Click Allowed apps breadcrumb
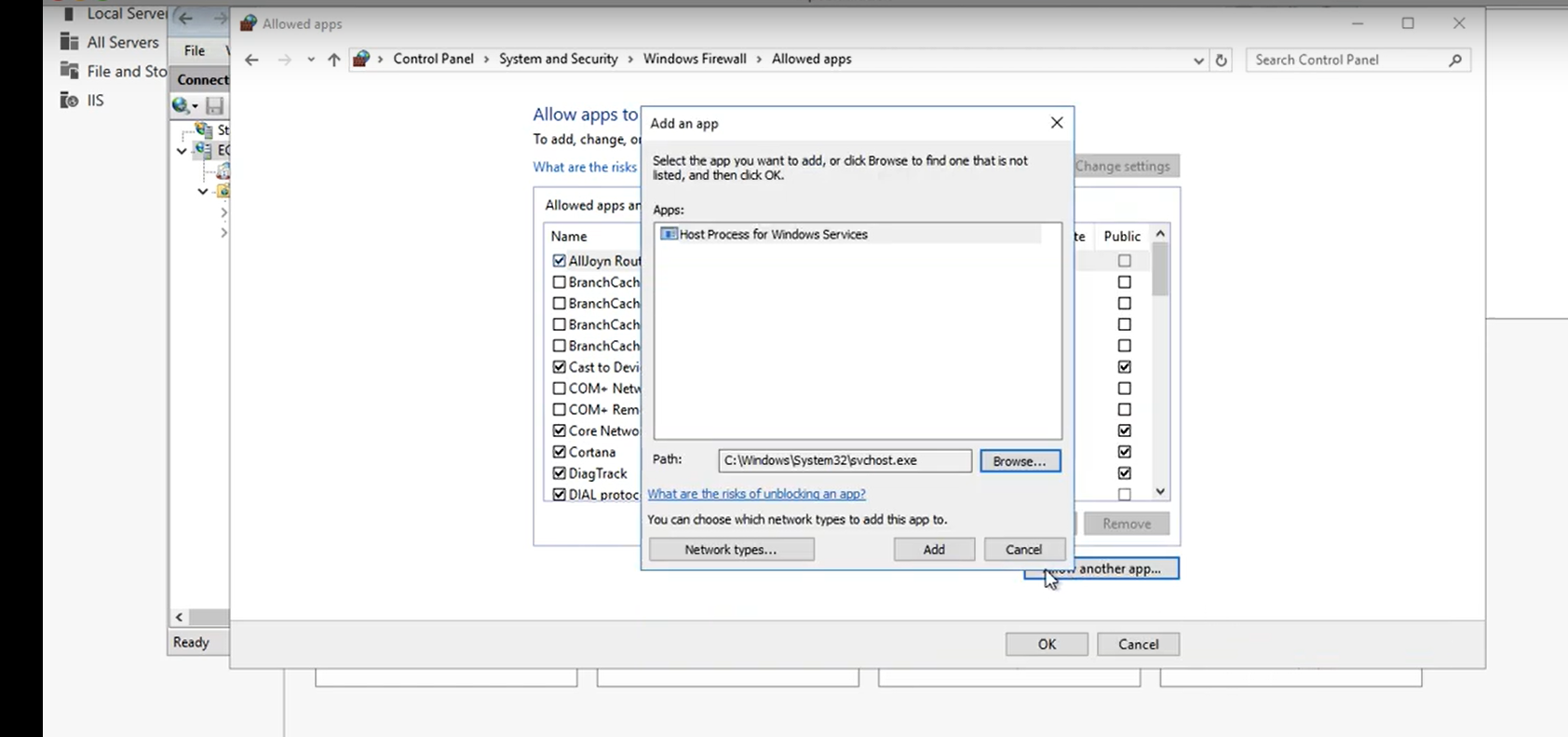 pyautogui.click(x=811, y=59)
